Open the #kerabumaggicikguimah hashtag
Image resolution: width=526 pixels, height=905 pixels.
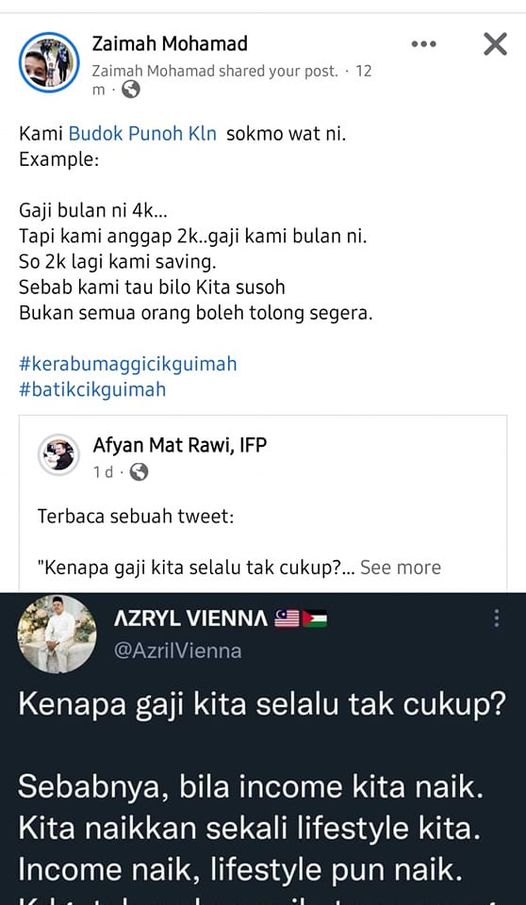point(128,364)
